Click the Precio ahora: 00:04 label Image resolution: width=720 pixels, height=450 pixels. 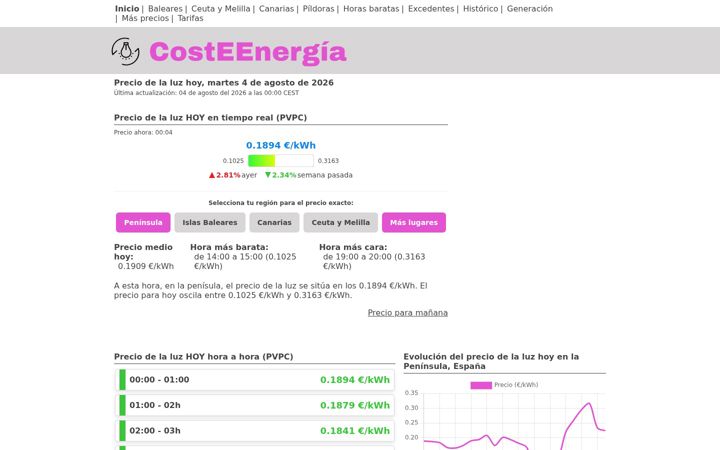(143, 132)
